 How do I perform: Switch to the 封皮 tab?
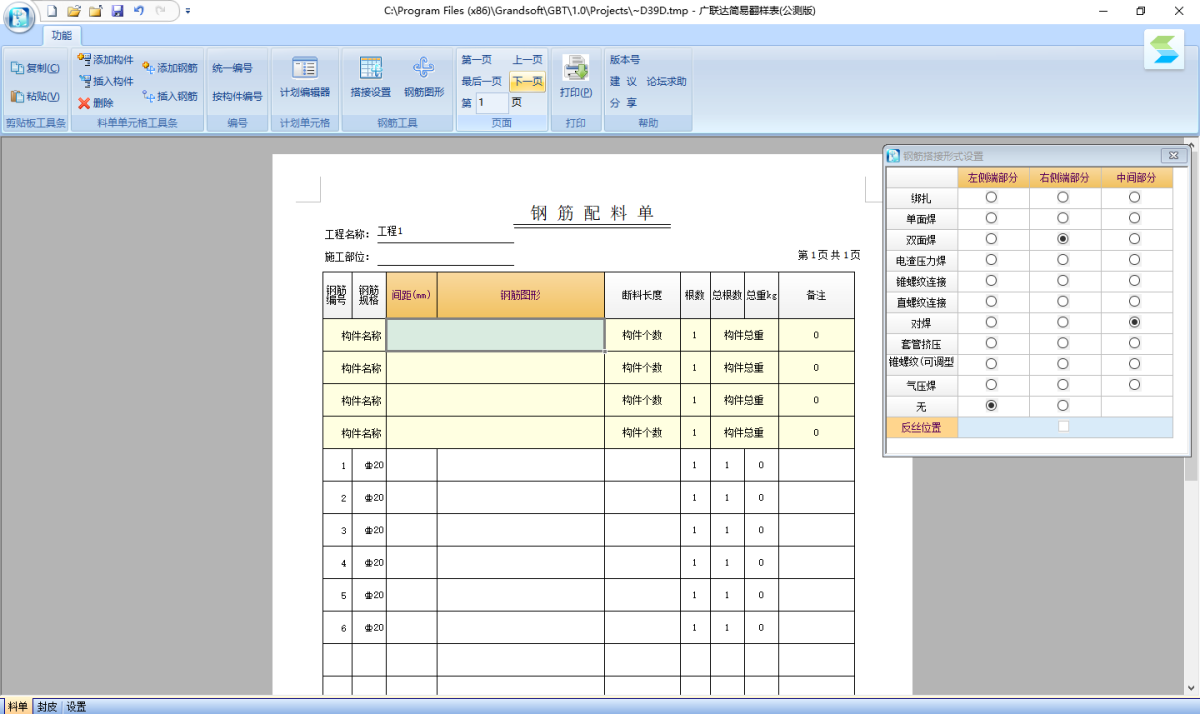tap(46, 705)
